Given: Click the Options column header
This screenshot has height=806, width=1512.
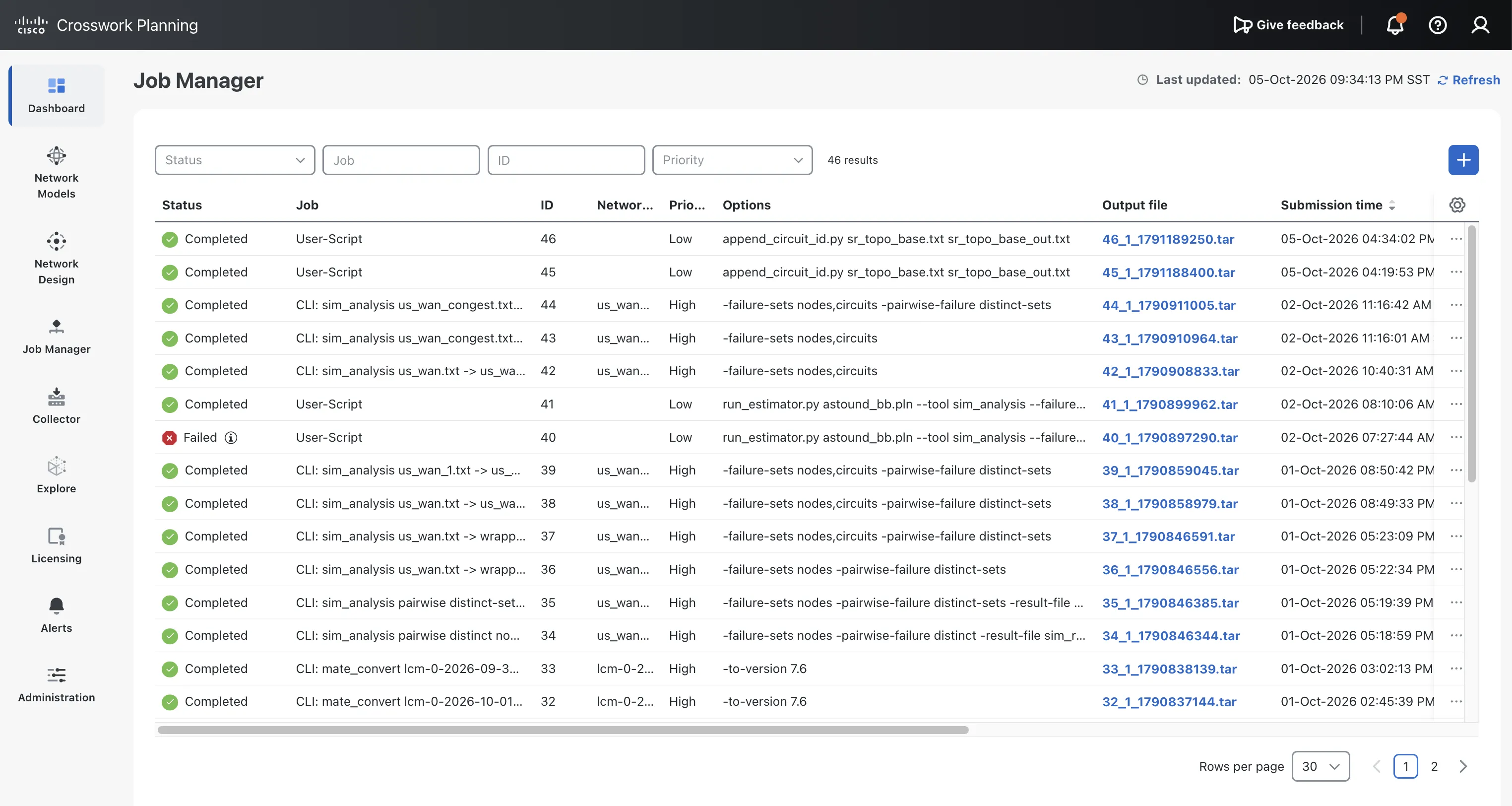Looking at the screenshot, I should [747, 205].
